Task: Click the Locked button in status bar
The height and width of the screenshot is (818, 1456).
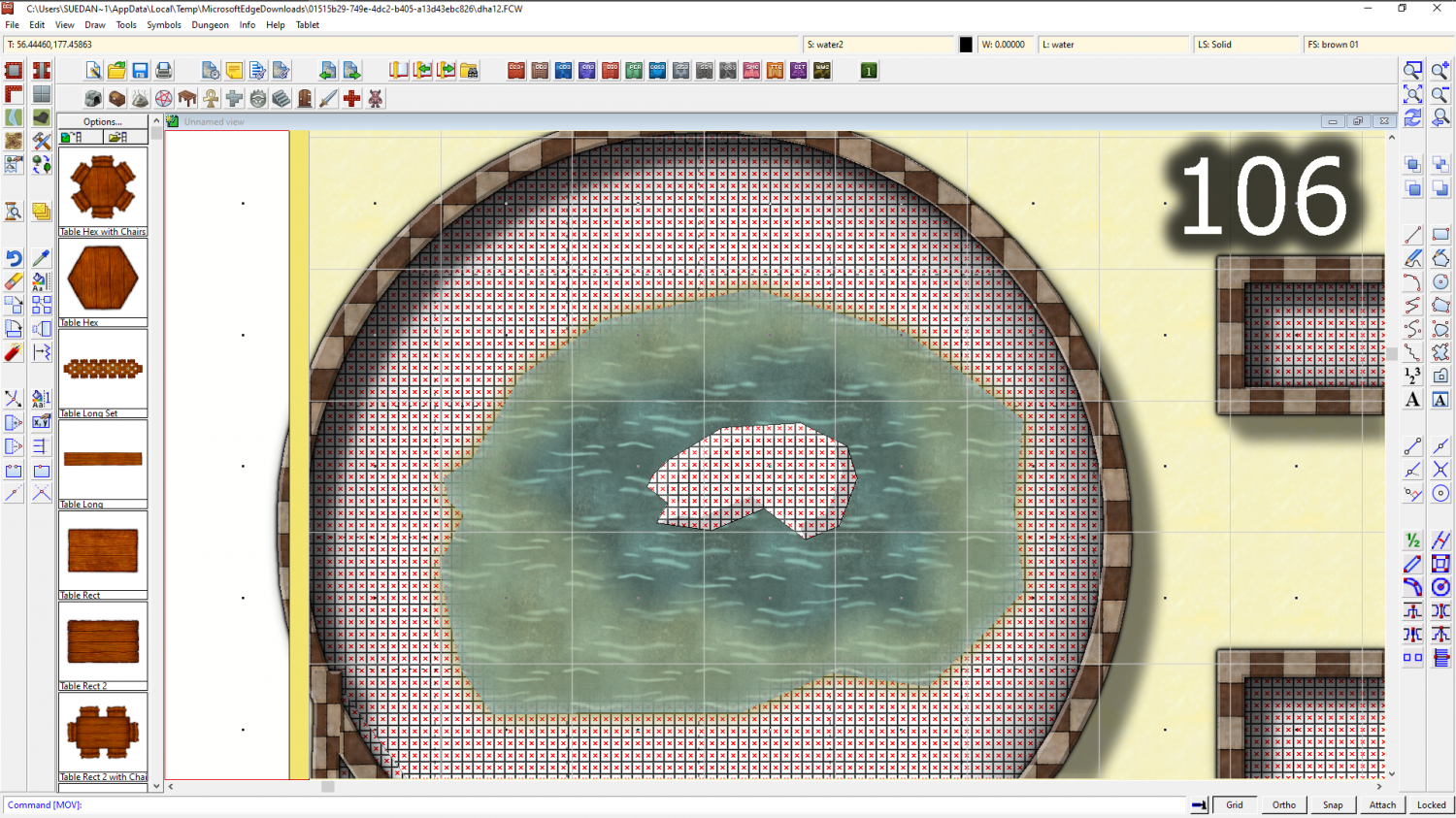Action: tap(1431, 804)
